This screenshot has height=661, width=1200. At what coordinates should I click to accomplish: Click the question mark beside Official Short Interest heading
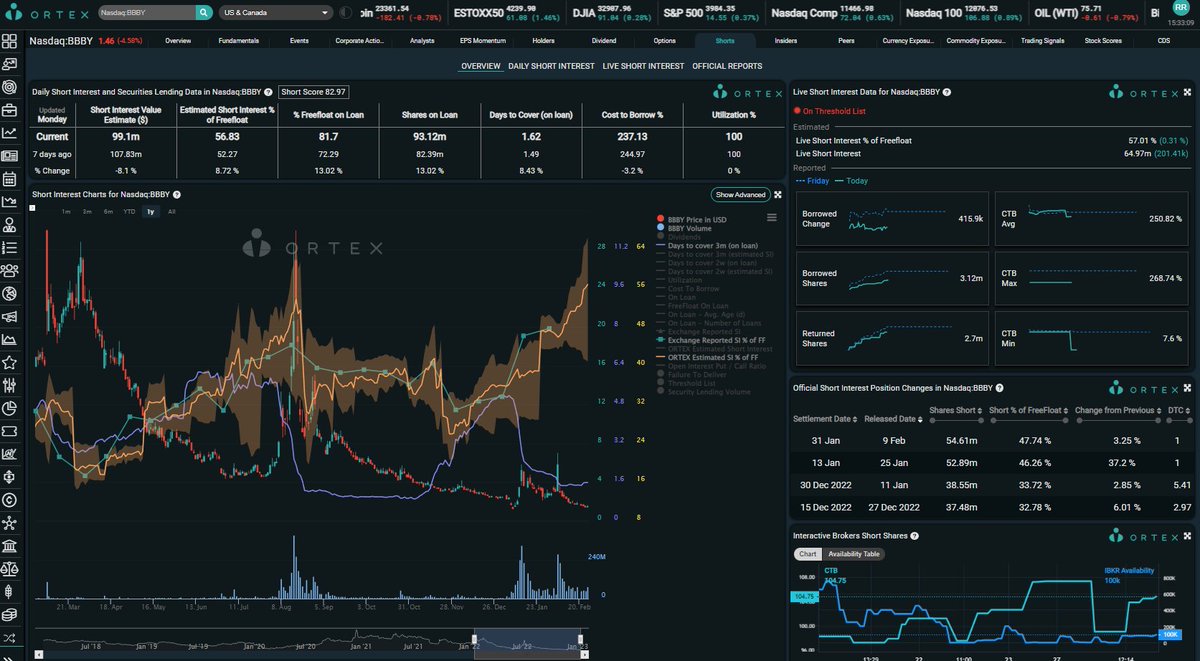[998, 388]
